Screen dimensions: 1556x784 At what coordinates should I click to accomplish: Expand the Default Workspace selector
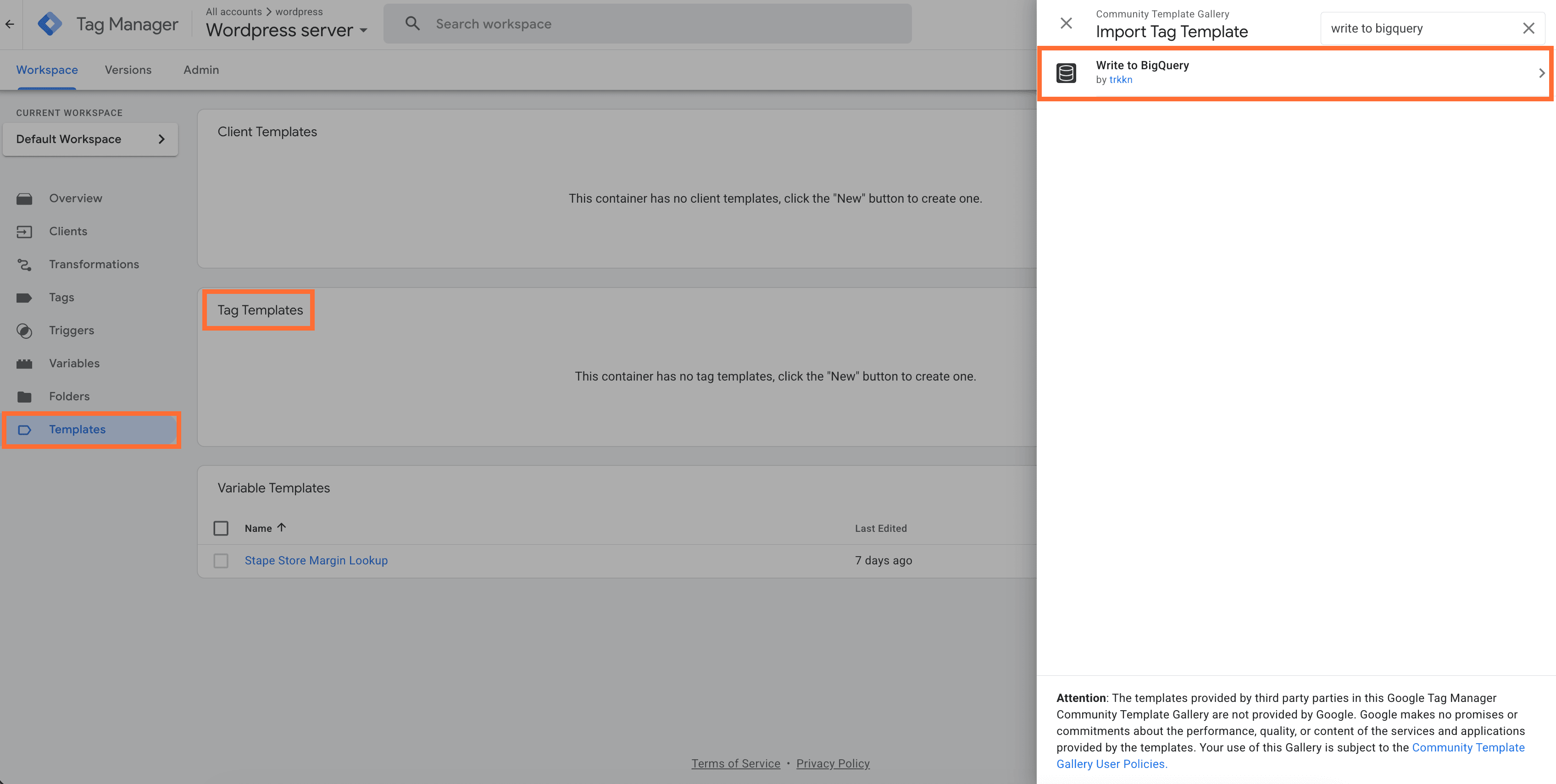coord(161,139)
